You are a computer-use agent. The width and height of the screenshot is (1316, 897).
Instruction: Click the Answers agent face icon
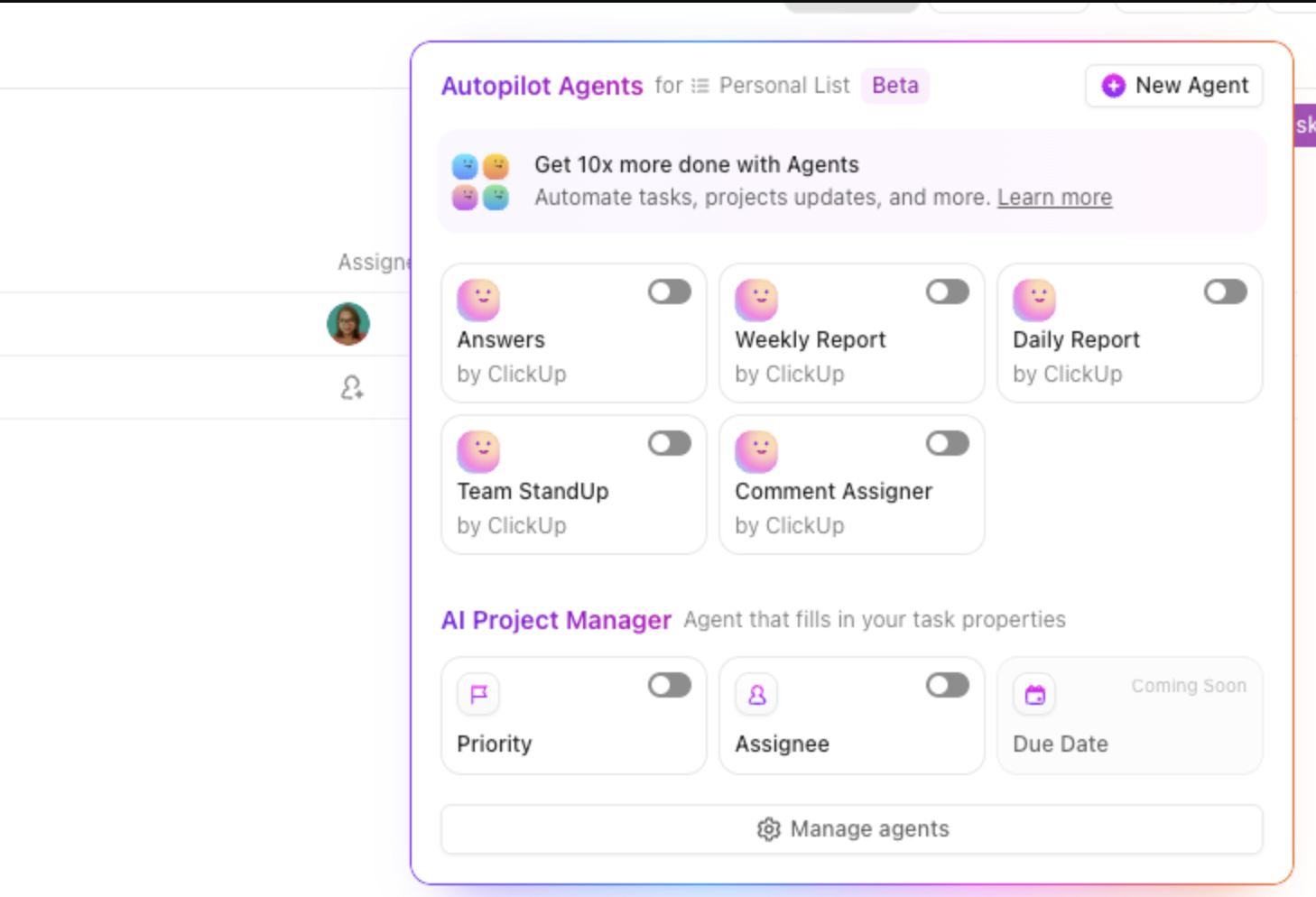click(478, 300)
